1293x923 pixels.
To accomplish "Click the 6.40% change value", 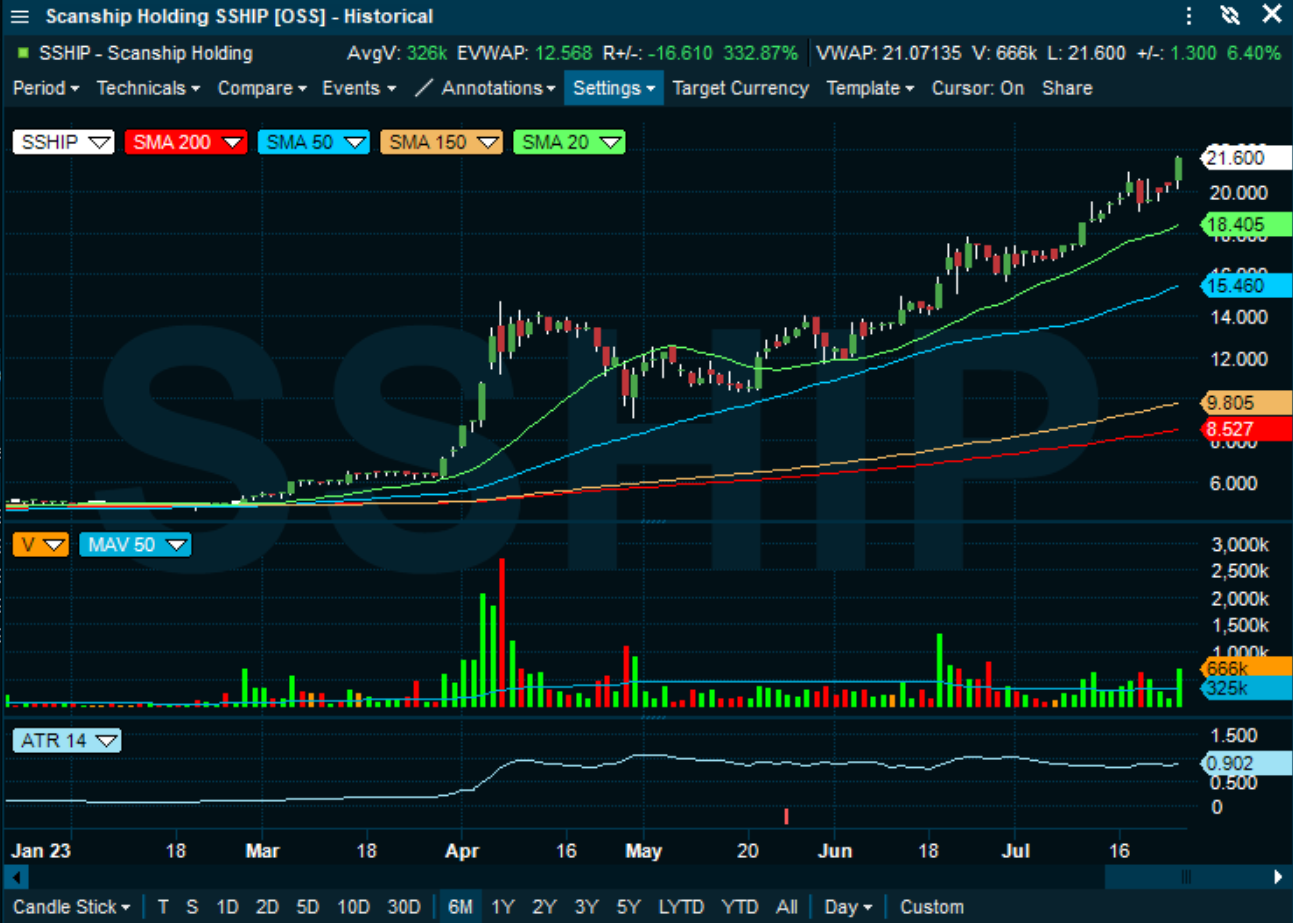I will point(1256,53).
